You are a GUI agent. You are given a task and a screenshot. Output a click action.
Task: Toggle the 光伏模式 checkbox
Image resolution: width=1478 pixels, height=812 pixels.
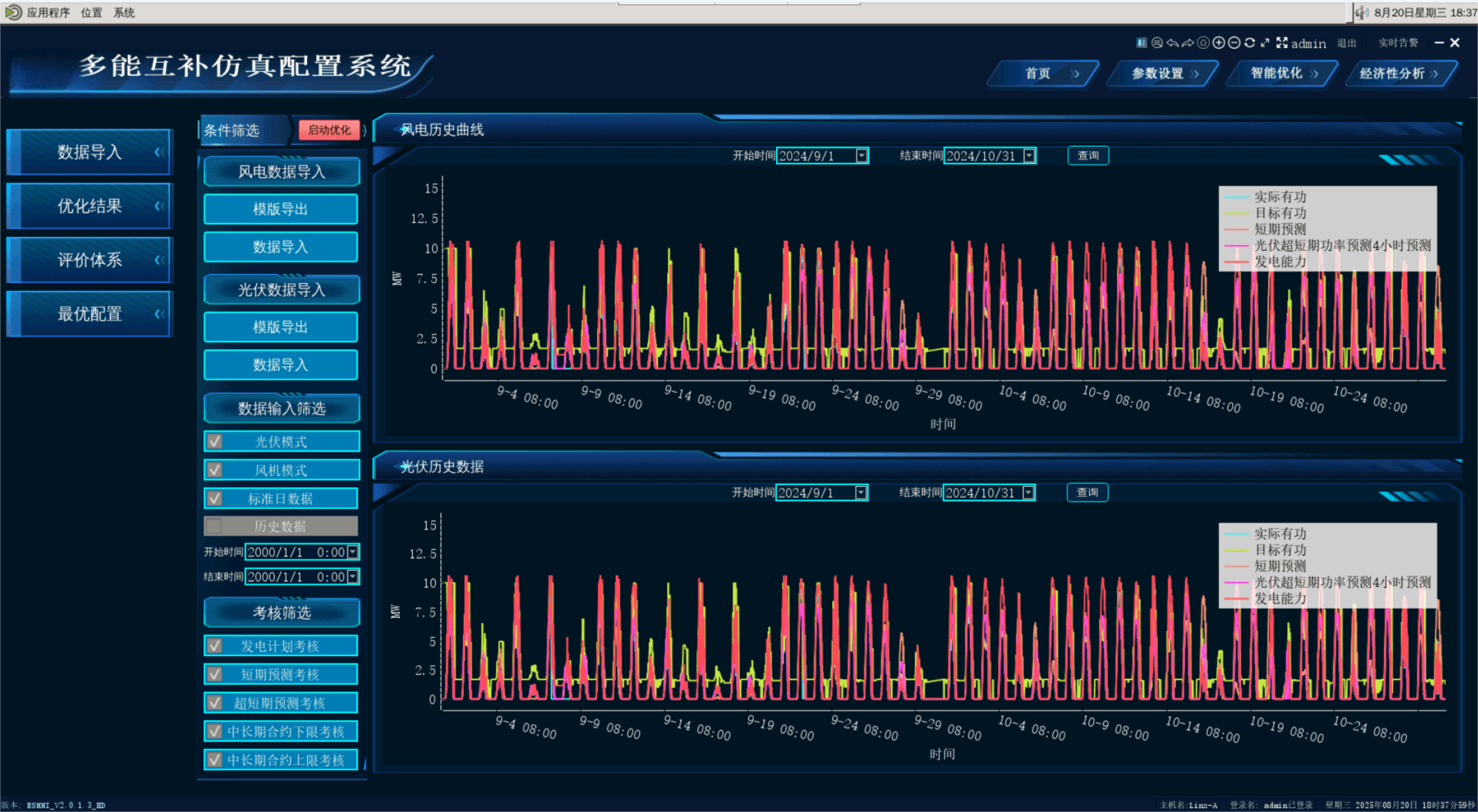click(215, 441)
